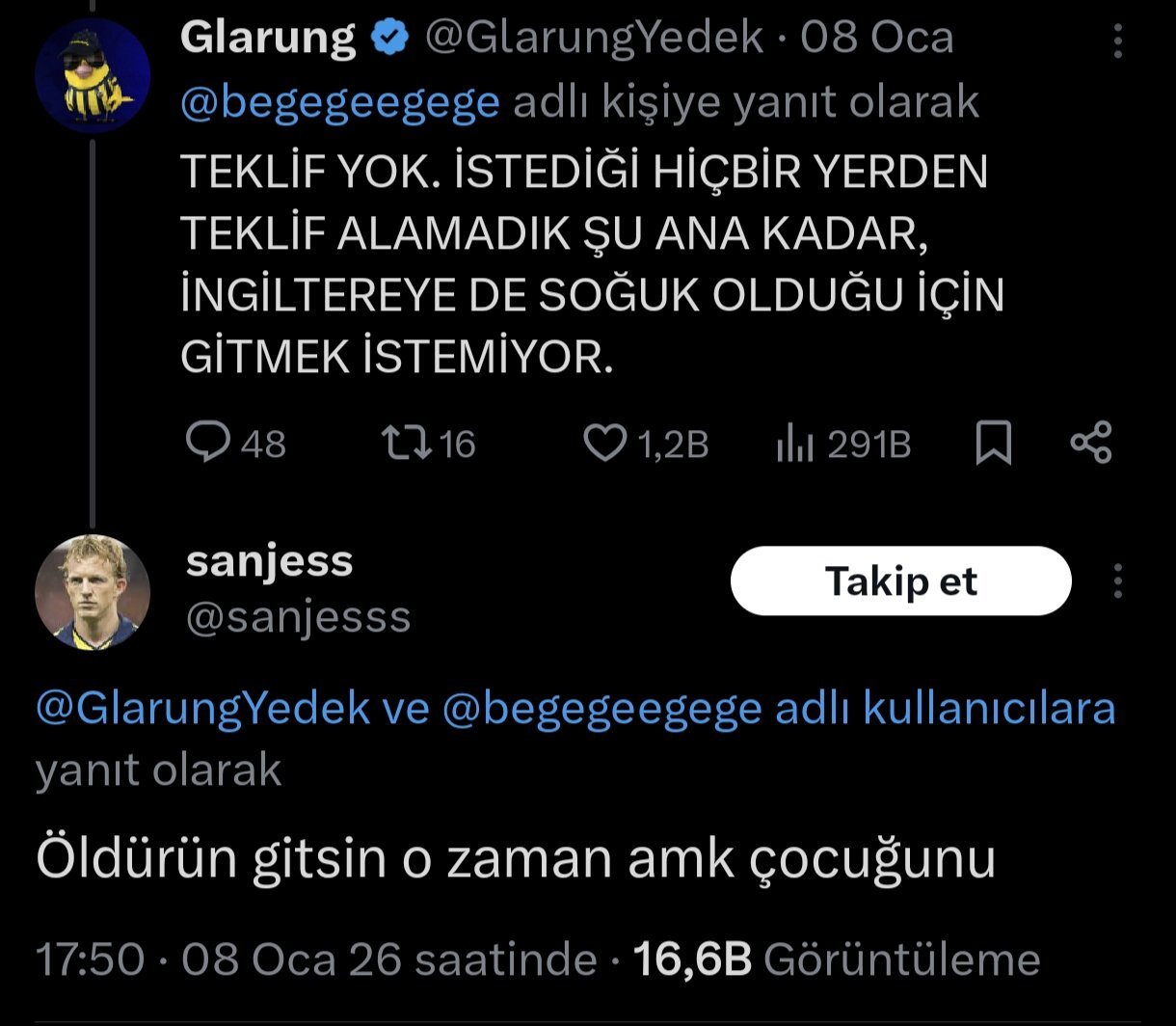View the 16,6B Görüntüleme view count
The height and width of the screenshot is (1026, 1176).
pos(836,959)
